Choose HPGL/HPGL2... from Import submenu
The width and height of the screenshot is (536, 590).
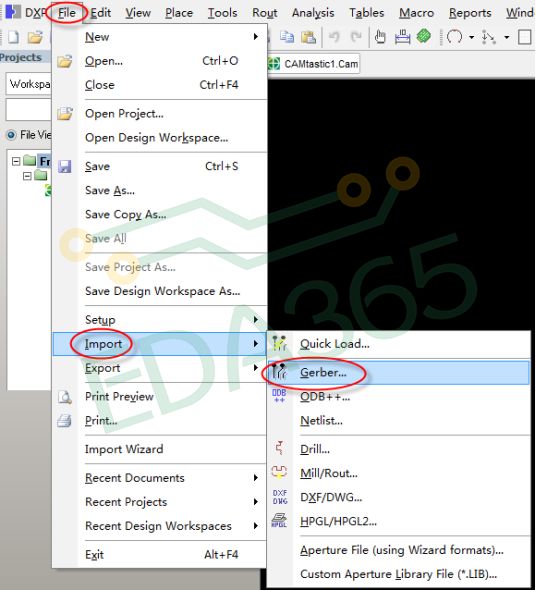[x=399, y=521]
